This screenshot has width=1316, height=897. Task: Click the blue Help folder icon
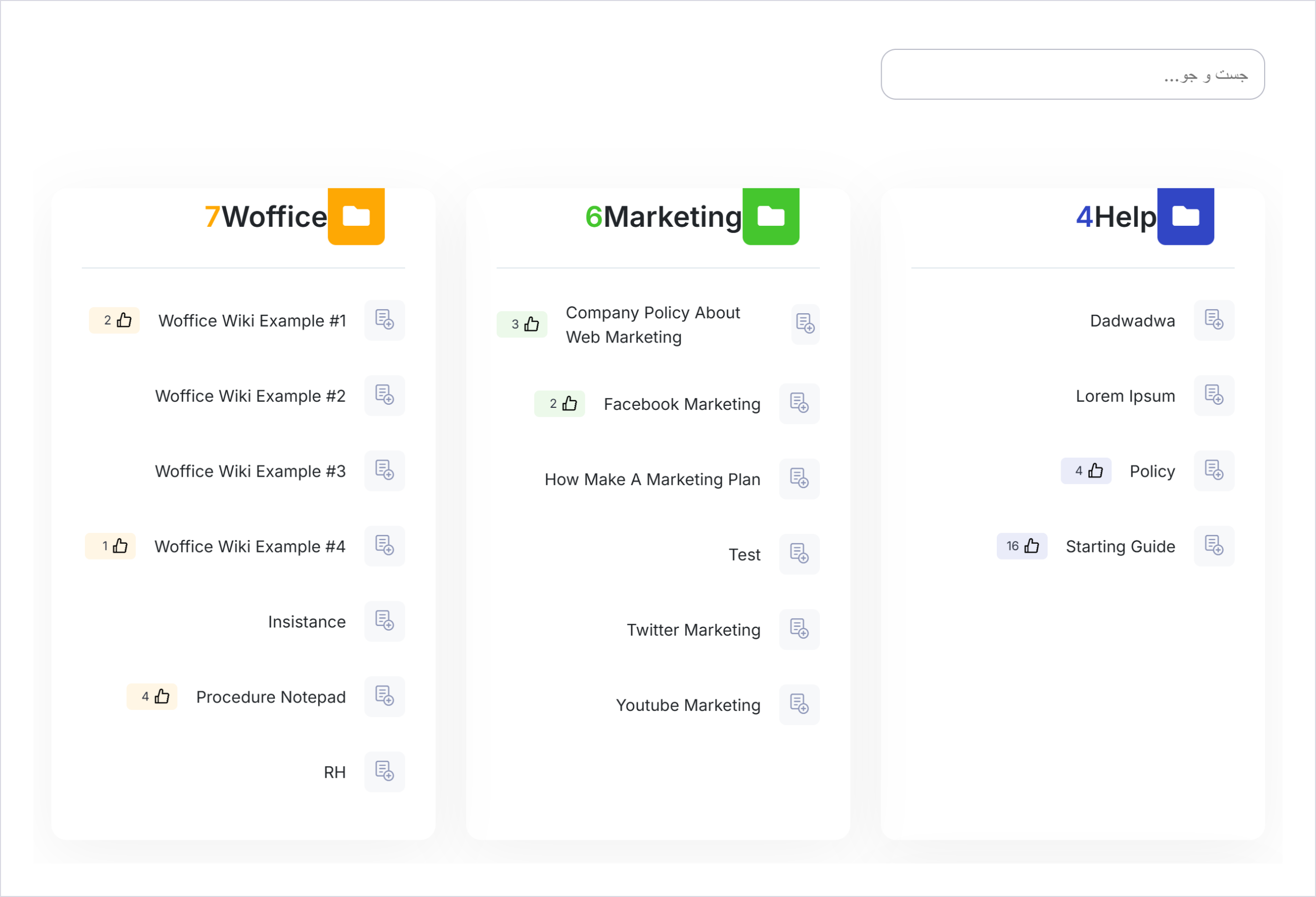tap(1185, 217)
